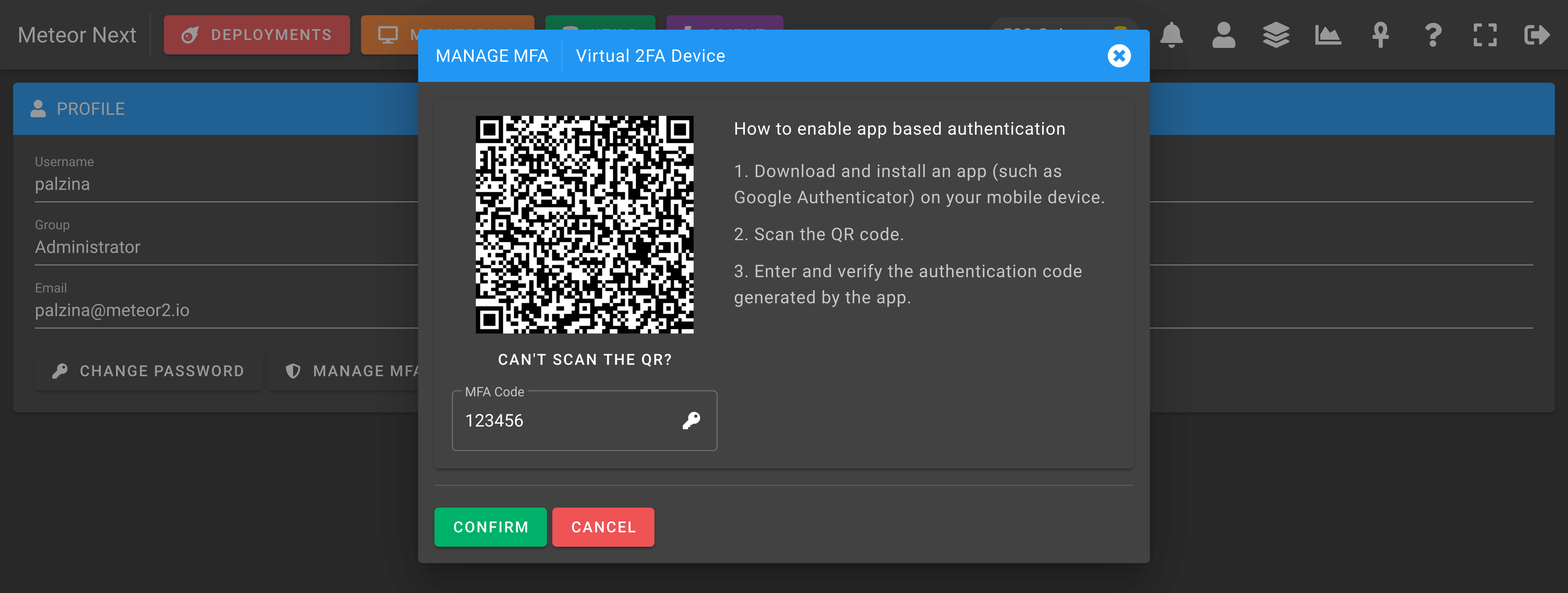The width and height of the screenshot is (1568, 593).
Task: Click the shield icon on Manage MFA
Action: coord(293,371)
